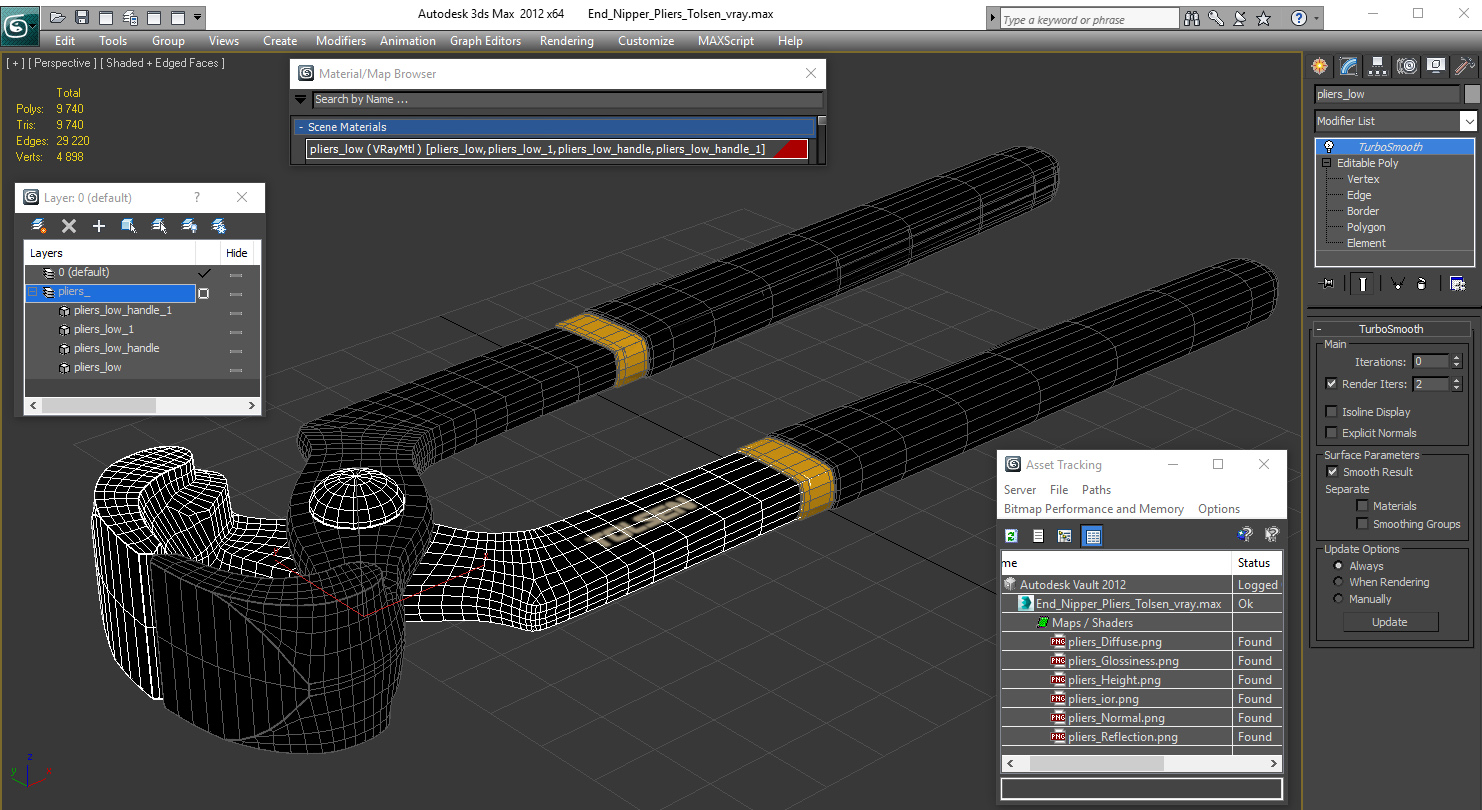Screen dimensions: 1482x810
Task: Open the Create command panel tab
Action: coord(1320,66)
